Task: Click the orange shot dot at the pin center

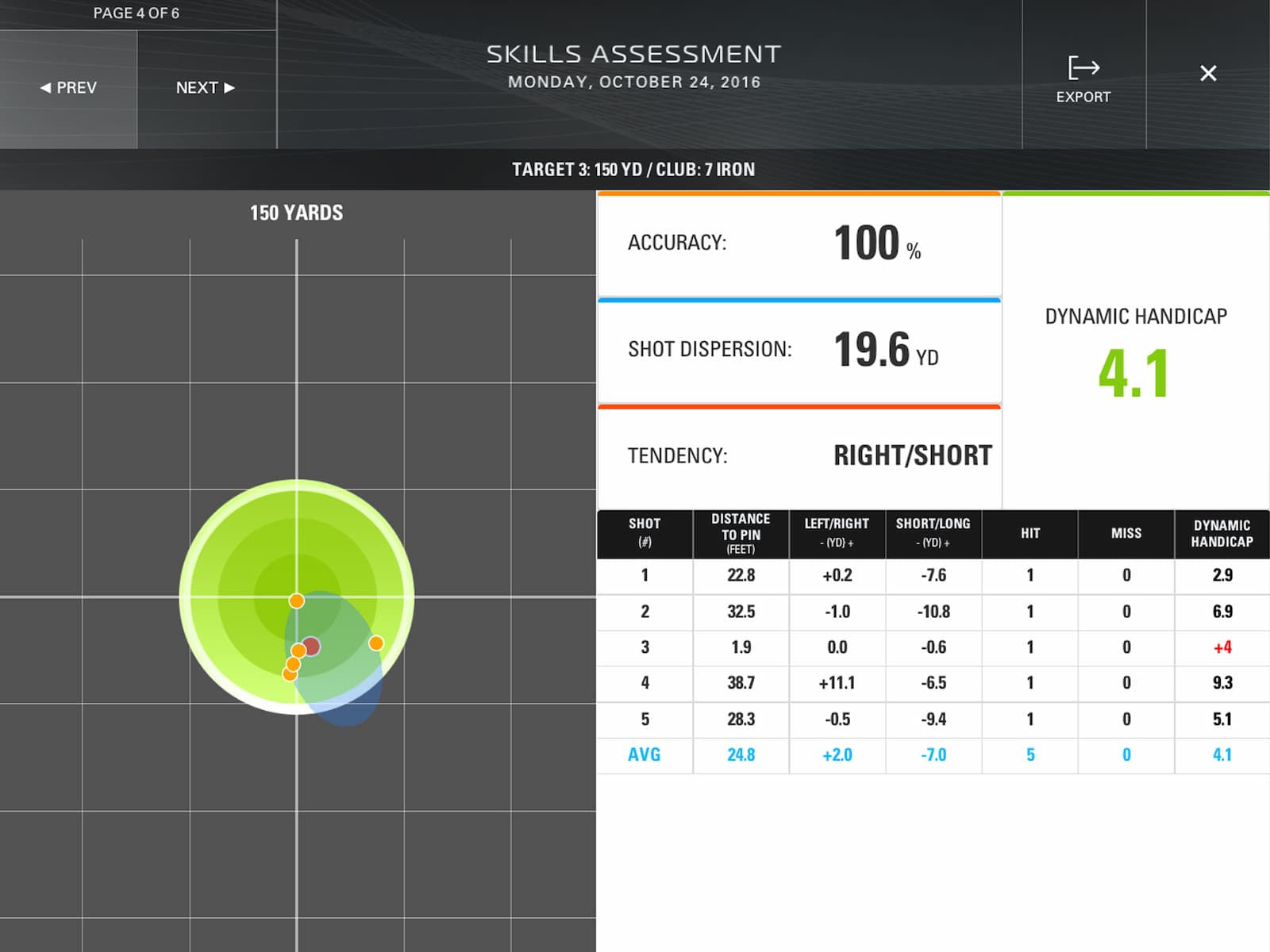Action: [296, 601]
